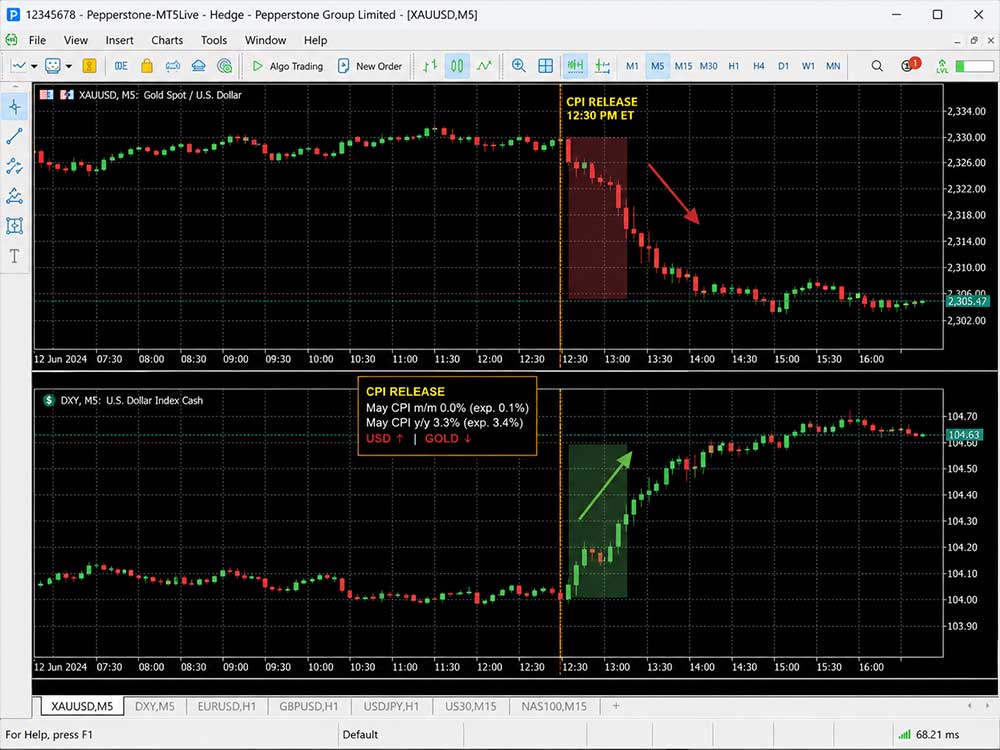Open the IDE MetaEditor icon

pos(121,66)
